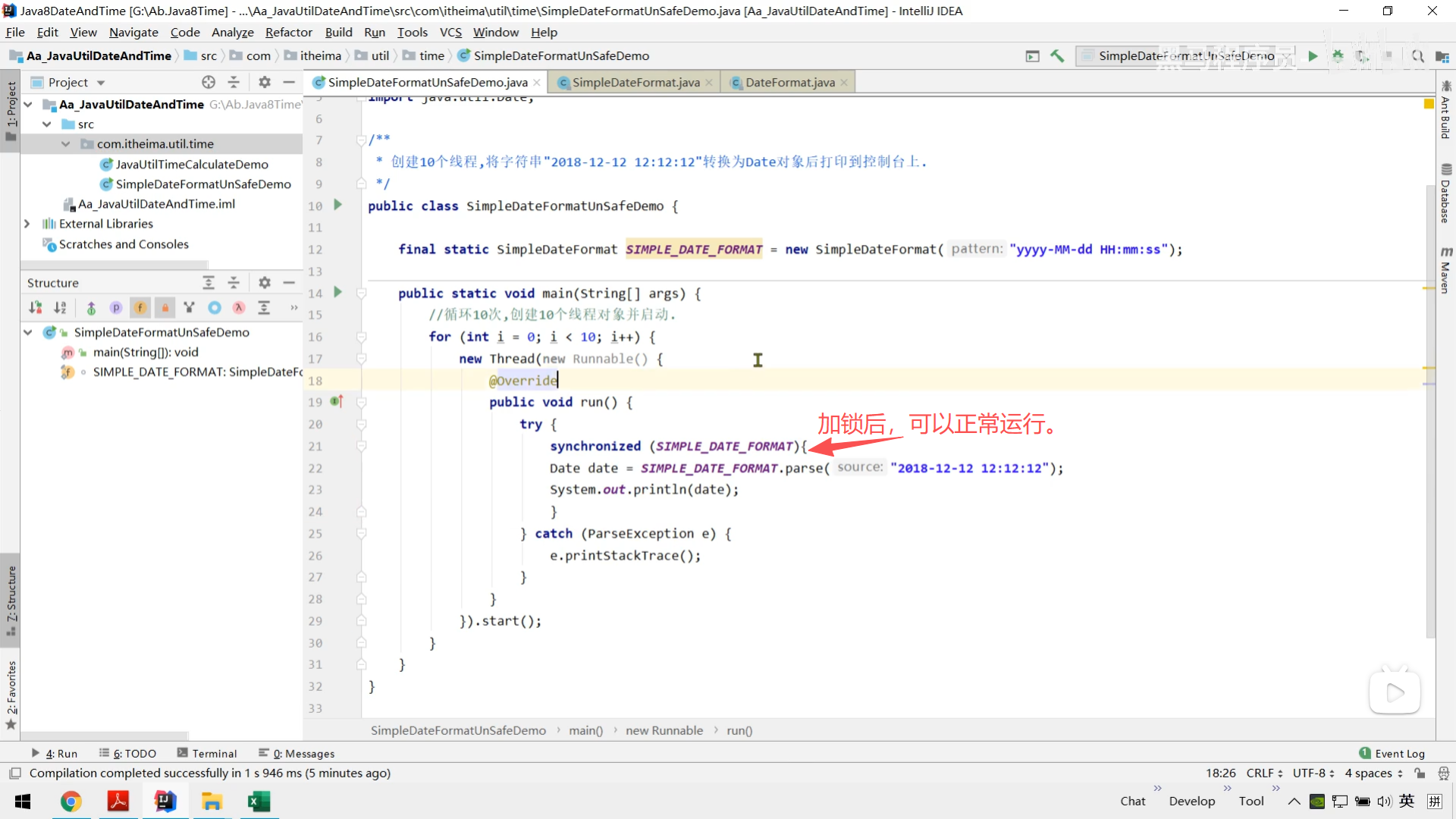This screenshot has height=819, width=1456.
Task: Toggle Show Lambdas filter in Structure
Action: tap(239, 307)
